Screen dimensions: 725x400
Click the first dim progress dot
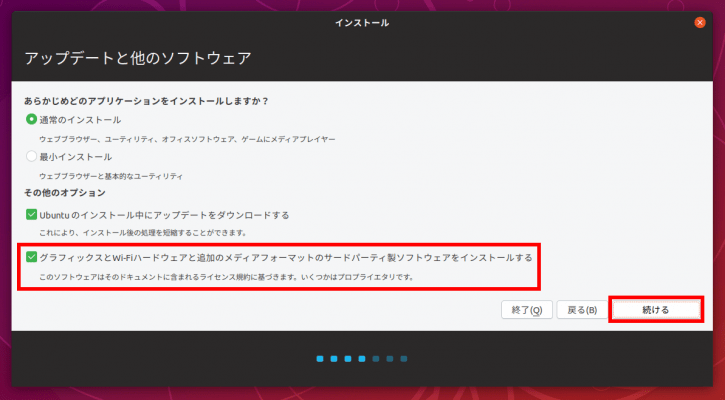376,359
